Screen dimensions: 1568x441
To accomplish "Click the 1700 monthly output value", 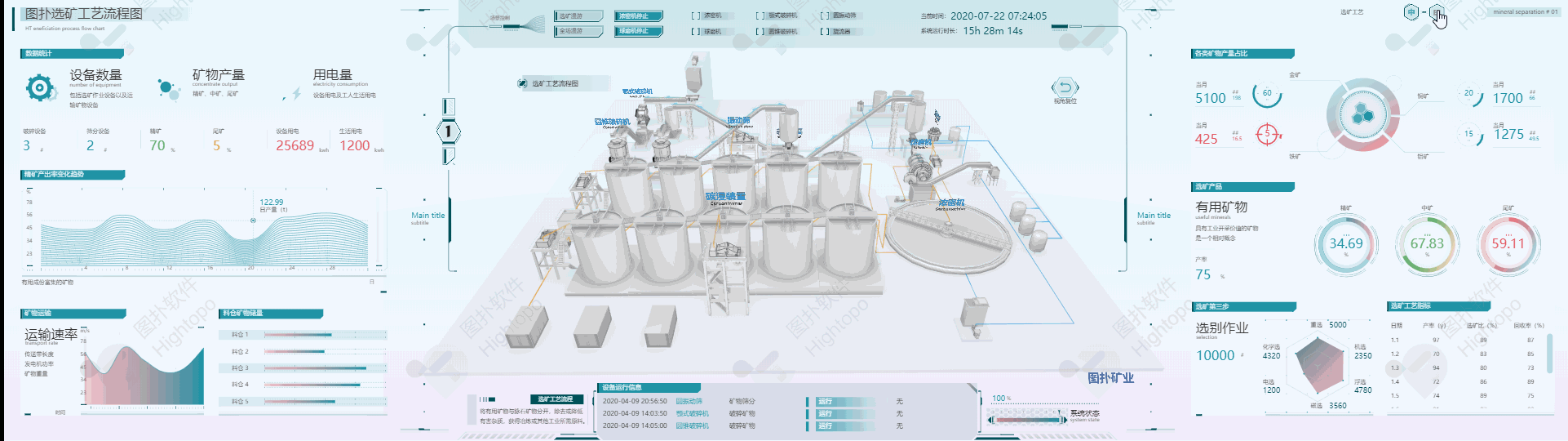I will (1508, 99).
